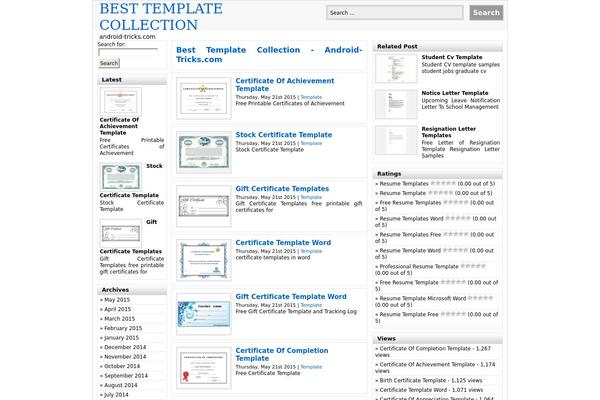The height and width of the screenshot is (400, 600).
Task: Click star rating beside Resume Templates Word
Action: [x=458, y=218]
